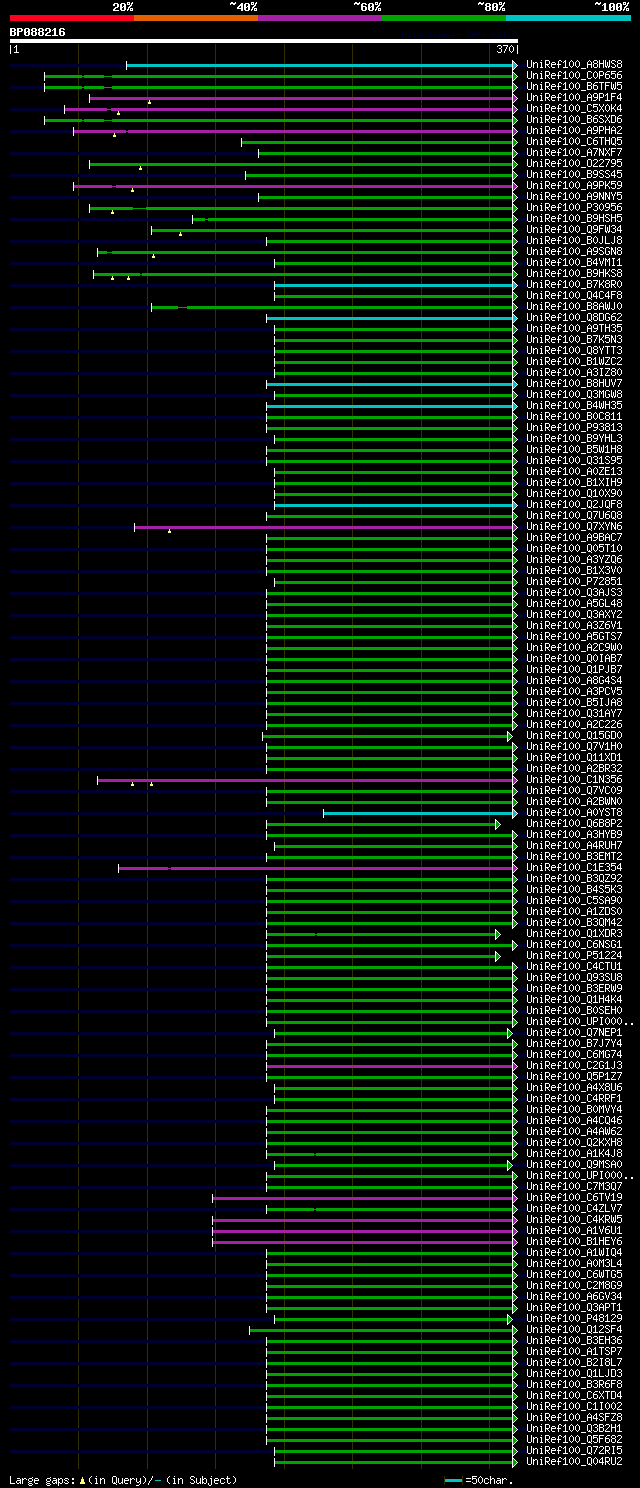Select the label UniRef100_C6TV19

[574, 1198]
